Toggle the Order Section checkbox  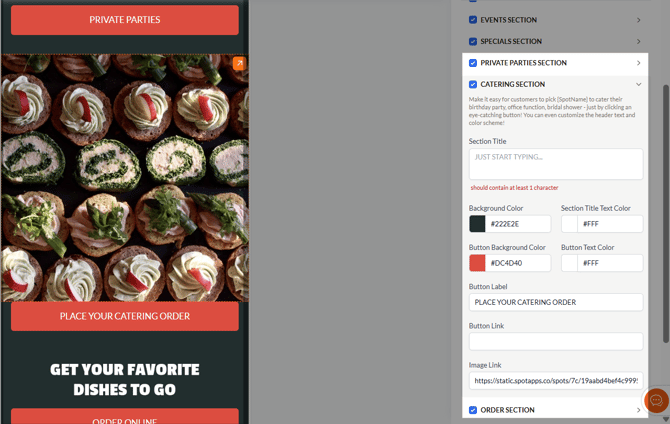click(473, 410)
